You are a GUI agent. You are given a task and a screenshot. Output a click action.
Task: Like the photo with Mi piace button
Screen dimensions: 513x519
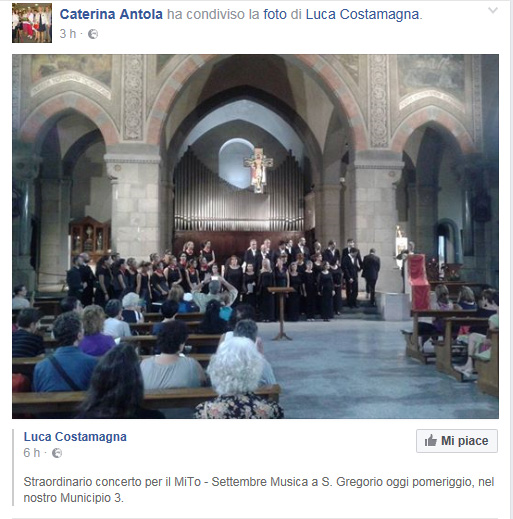pos(457,441)
